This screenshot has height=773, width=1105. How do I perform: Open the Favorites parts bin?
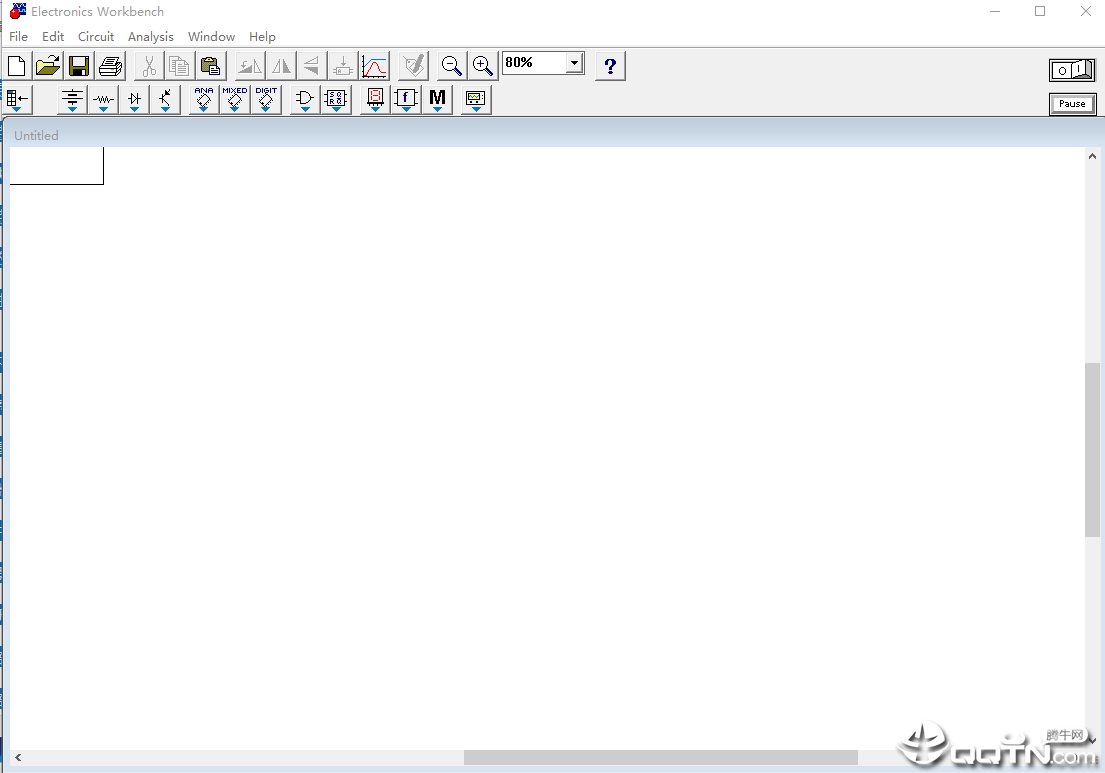click(17, 99)
